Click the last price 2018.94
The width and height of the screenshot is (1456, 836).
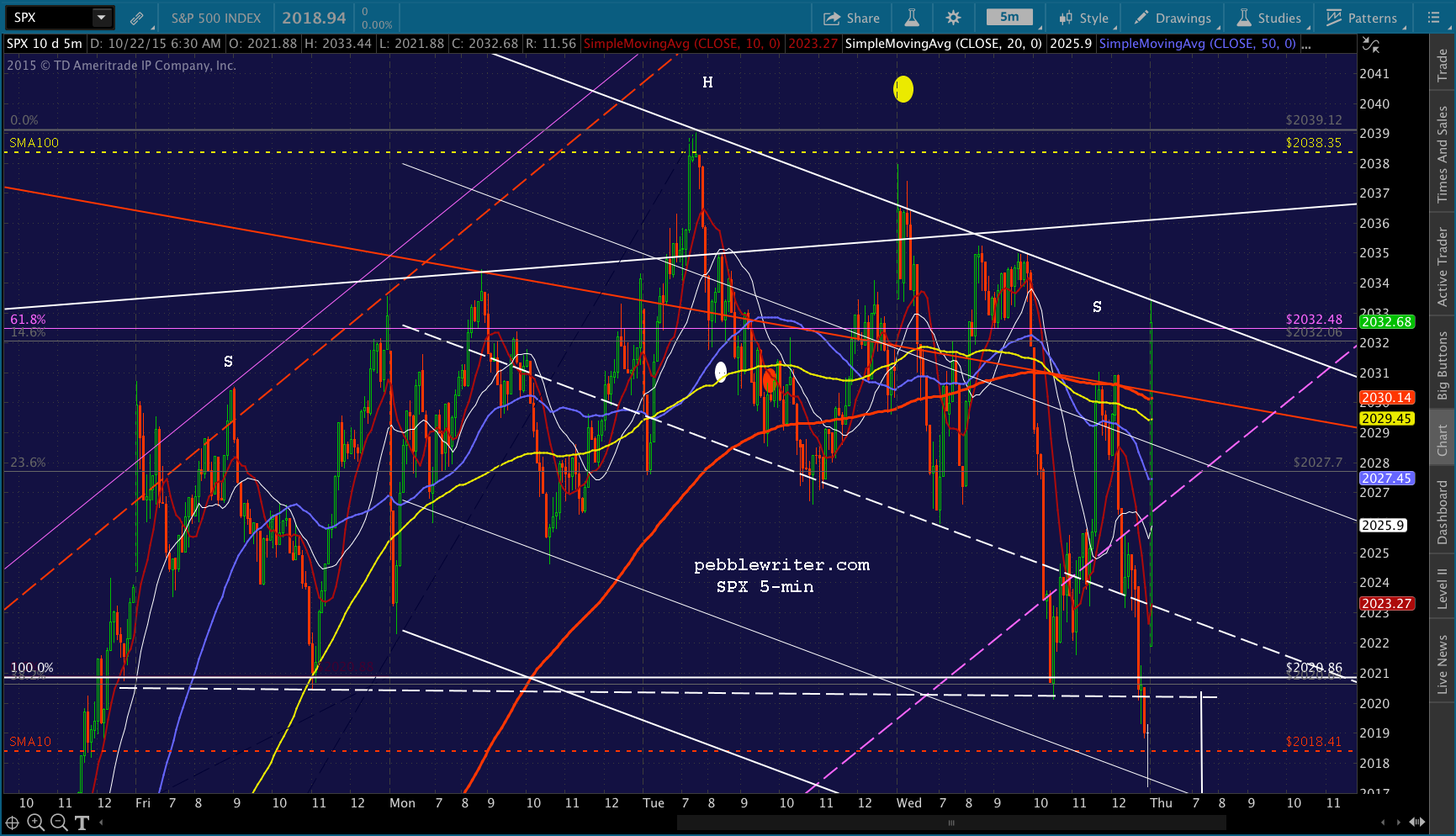point(314,18)
